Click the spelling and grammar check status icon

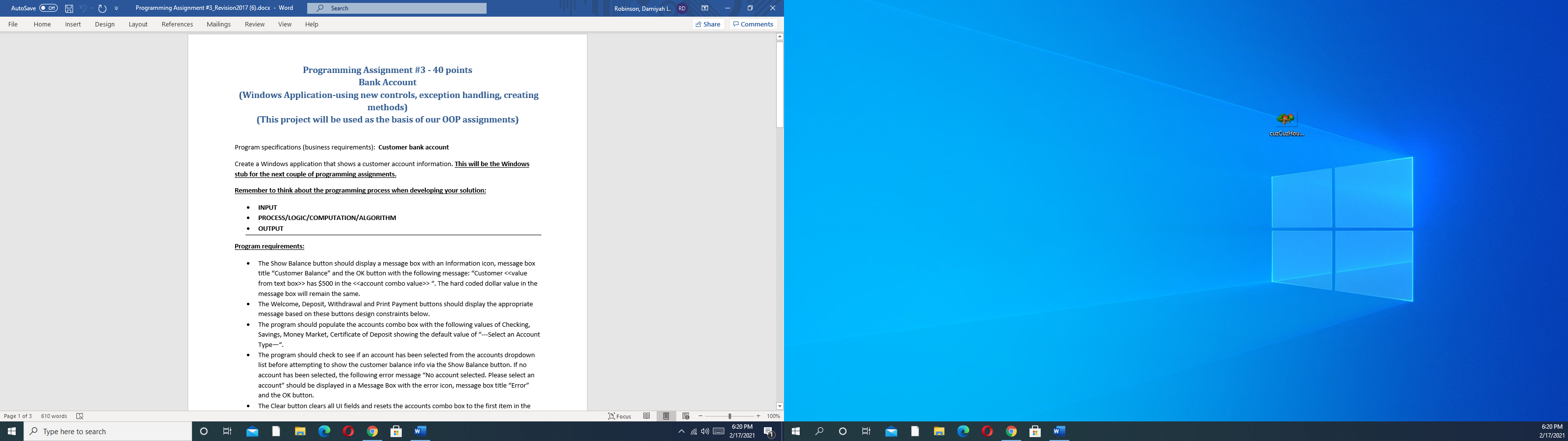pyautogui.click(x=80, y=416)
